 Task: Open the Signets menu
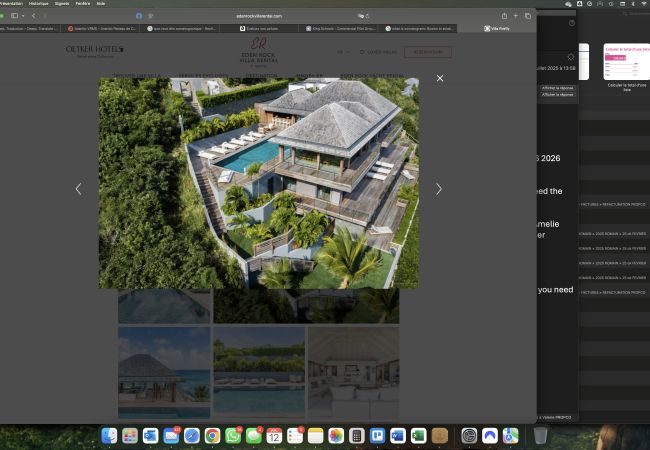point(68,3)
